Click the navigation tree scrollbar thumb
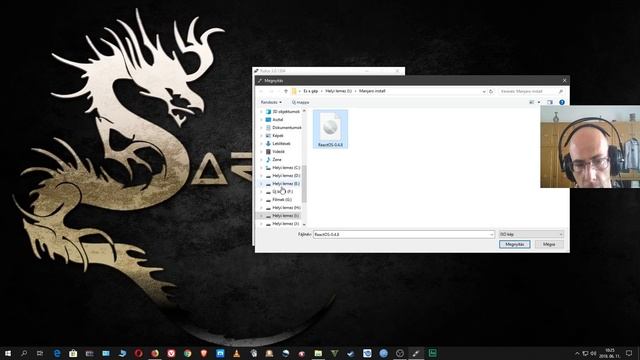Screen dimensions: 640x360 tap(304, 184)
